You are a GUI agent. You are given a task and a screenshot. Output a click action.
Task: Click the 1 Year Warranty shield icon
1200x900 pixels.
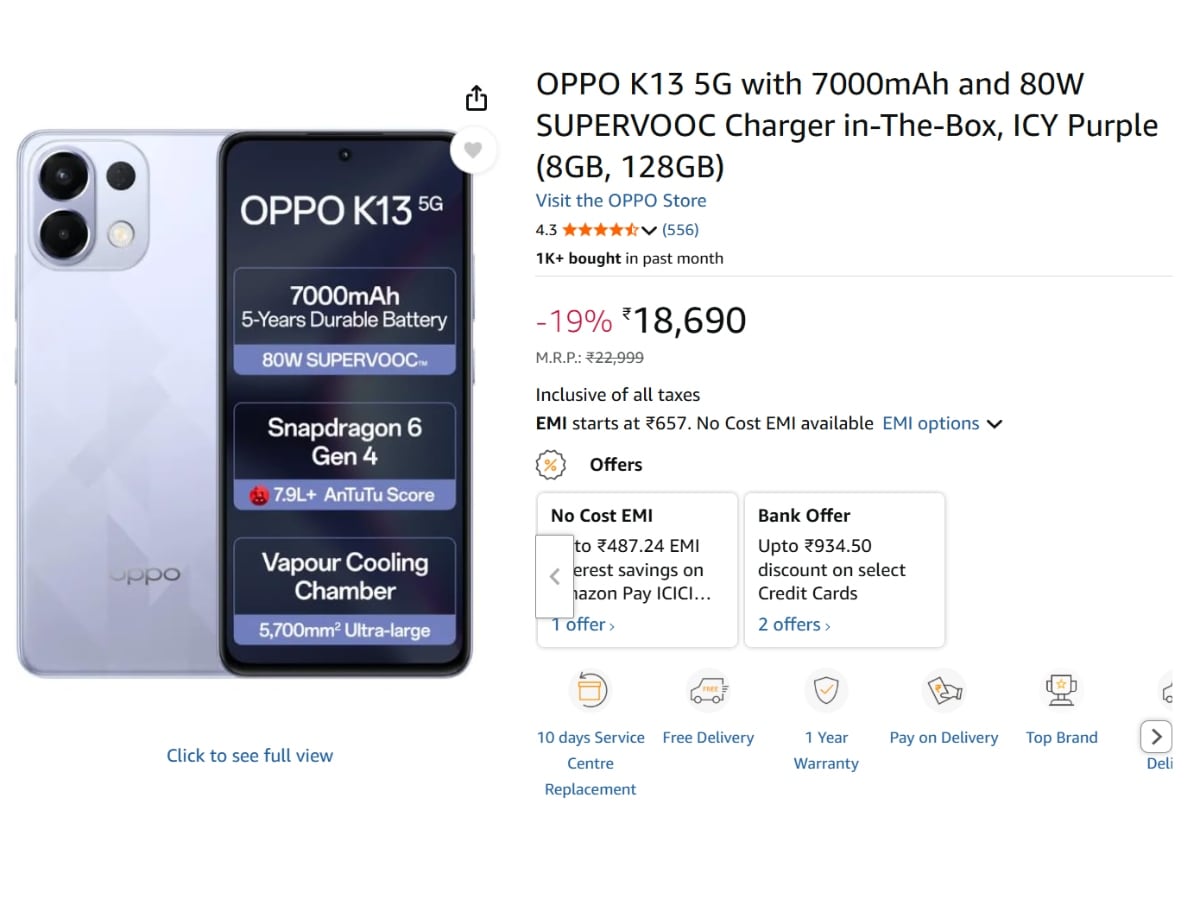826,690
